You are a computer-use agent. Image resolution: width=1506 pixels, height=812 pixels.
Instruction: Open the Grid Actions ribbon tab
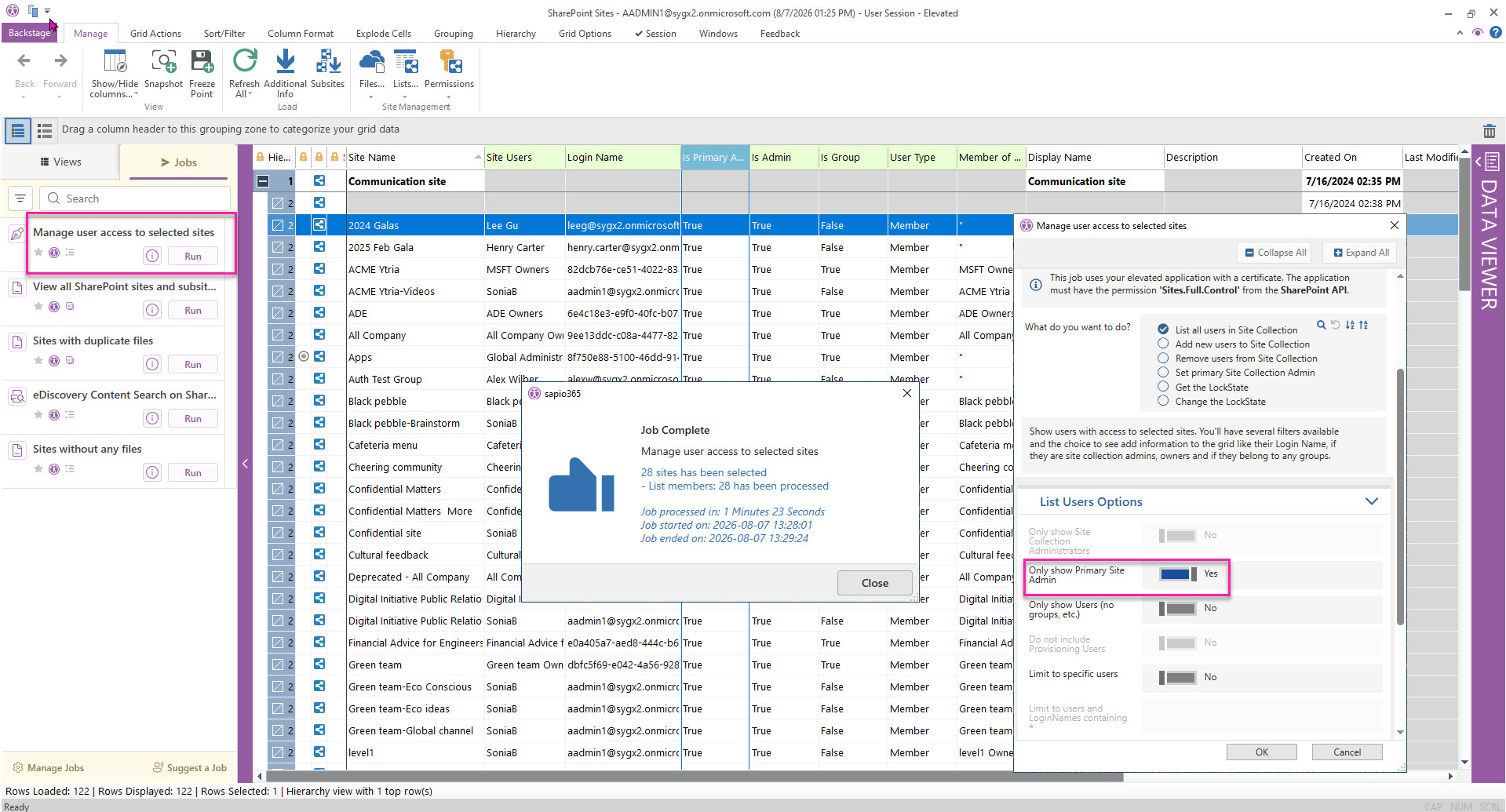point(155,34)
